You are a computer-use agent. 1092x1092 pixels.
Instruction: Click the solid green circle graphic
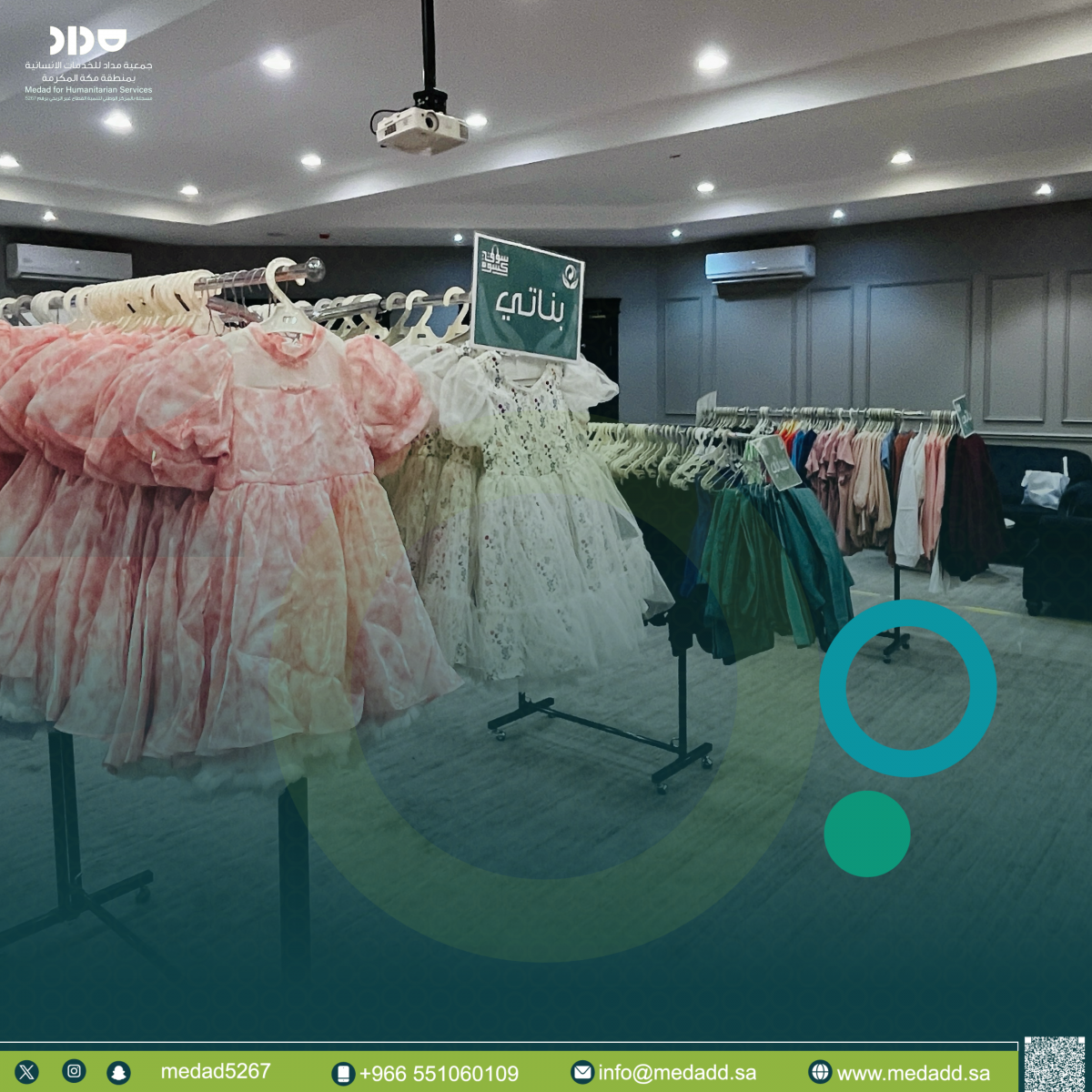tap(866, 834)
